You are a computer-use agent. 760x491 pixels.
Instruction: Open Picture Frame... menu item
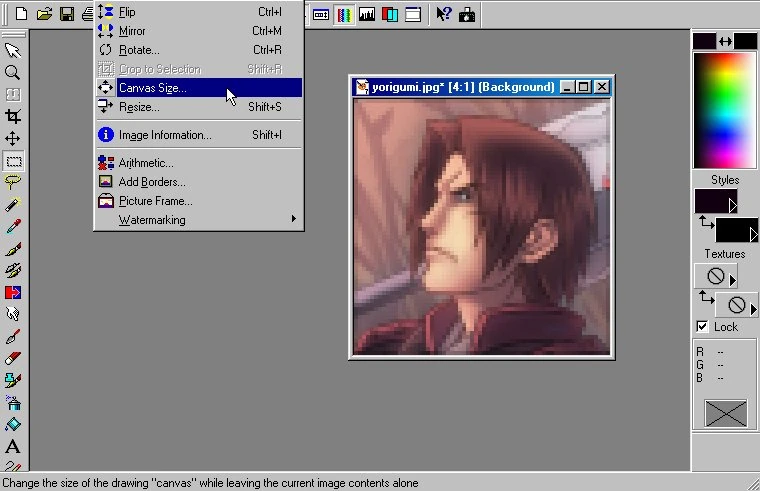coord(199,201)
